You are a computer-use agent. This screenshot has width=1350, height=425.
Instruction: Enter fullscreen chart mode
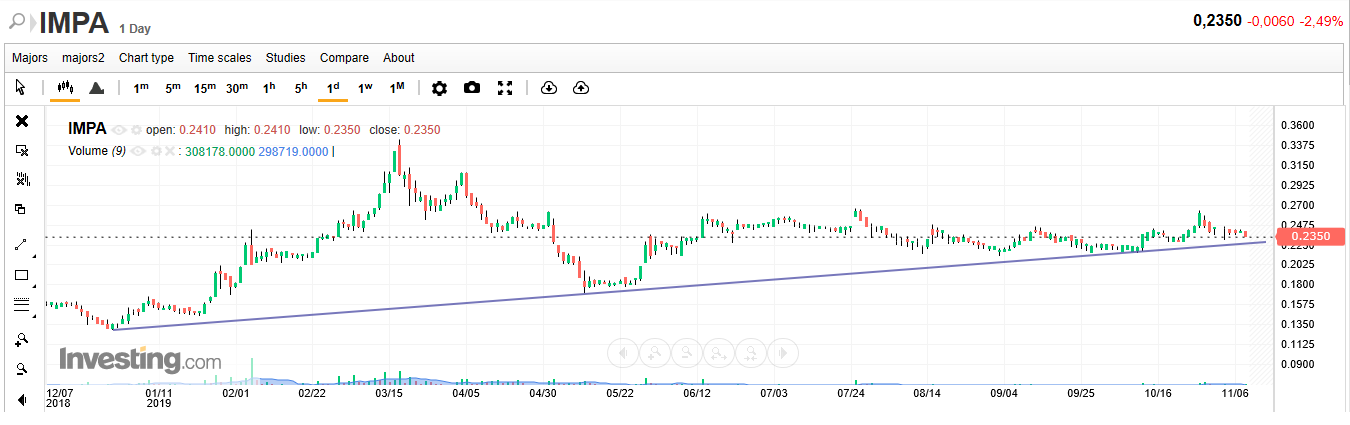pyautogui.click(x=505, y=88)
